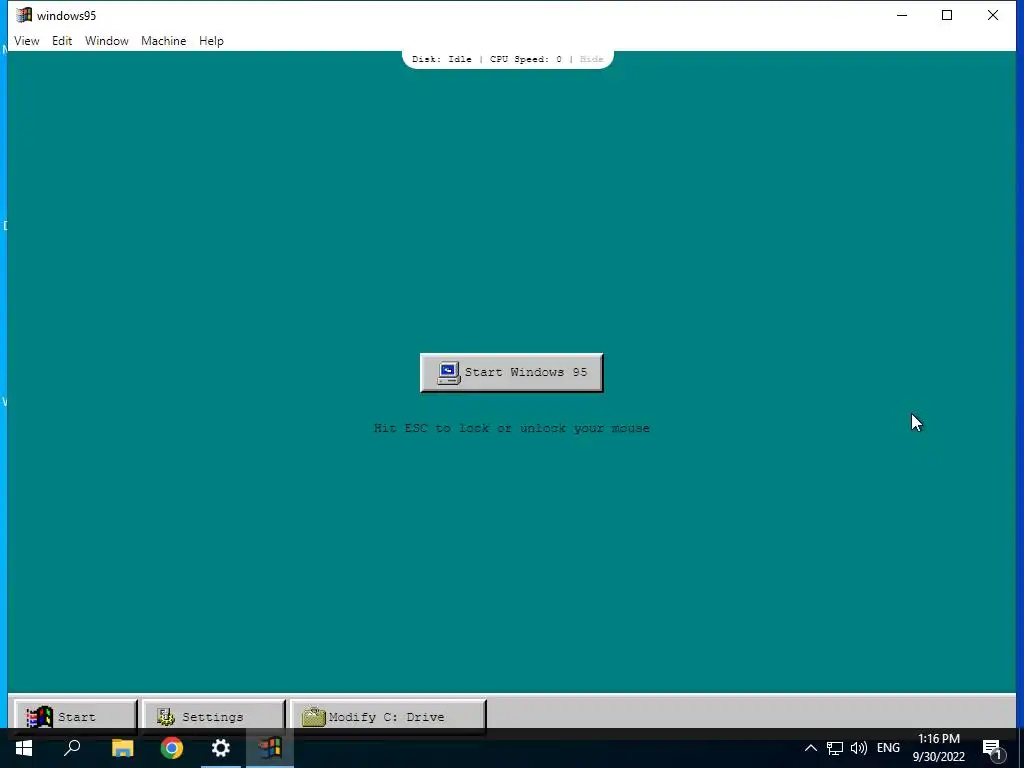The image size is (1024, 768).
Task: Click the Hide link in the status pill
Action: point(592,59)
